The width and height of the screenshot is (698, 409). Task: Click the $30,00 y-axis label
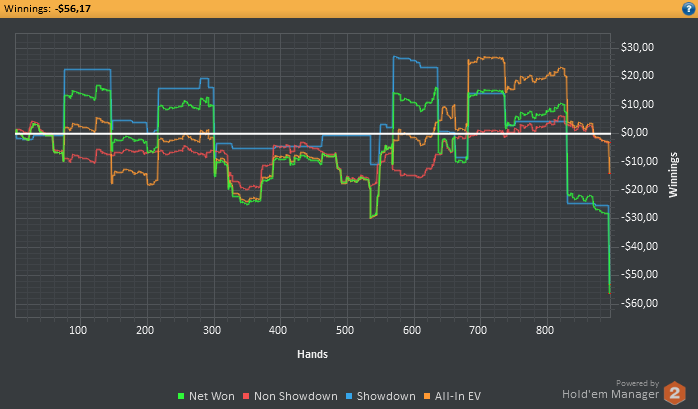637,47
